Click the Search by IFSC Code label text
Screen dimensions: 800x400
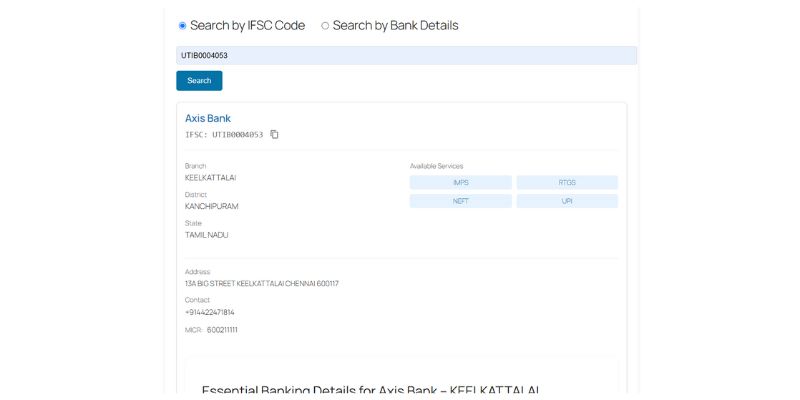(247, 26)
